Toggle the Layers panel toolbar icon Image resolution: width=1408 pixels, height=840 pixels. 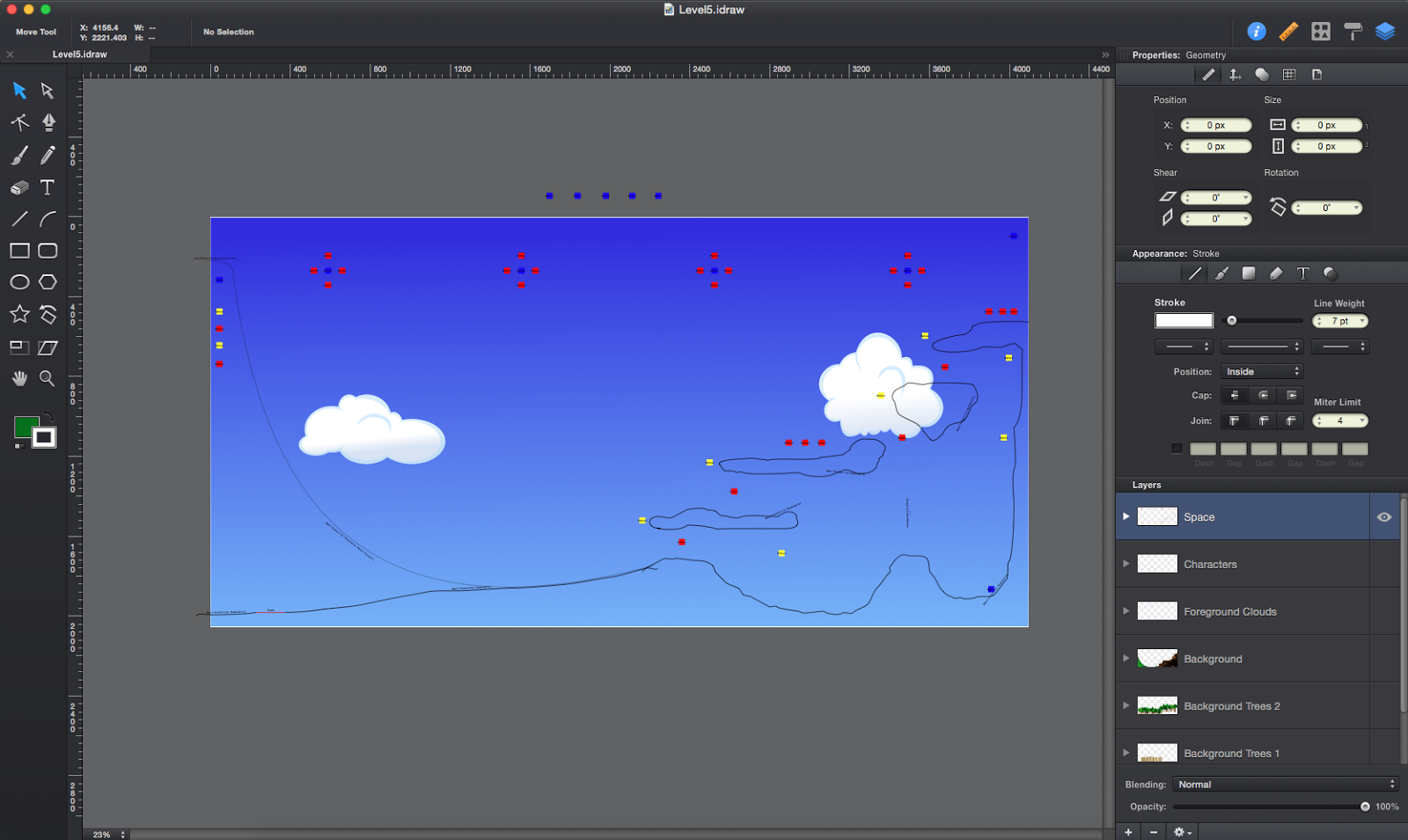pyautogui.click(x=1385, y=32)
